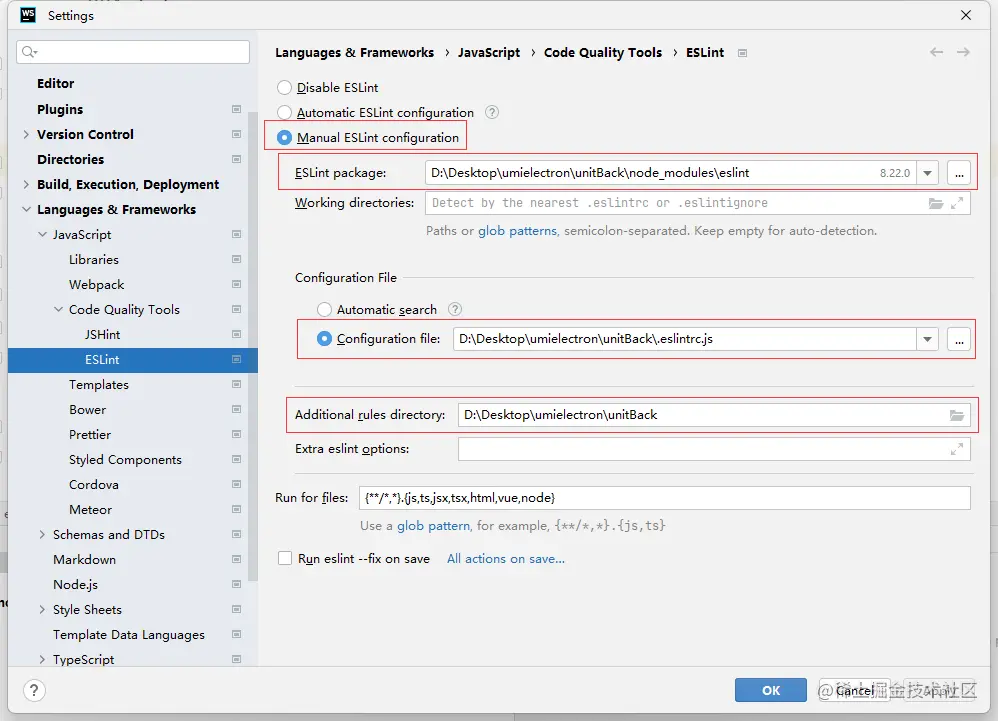Click the project-level icon beside Code Quality Tools

click(x=236, y=309)
